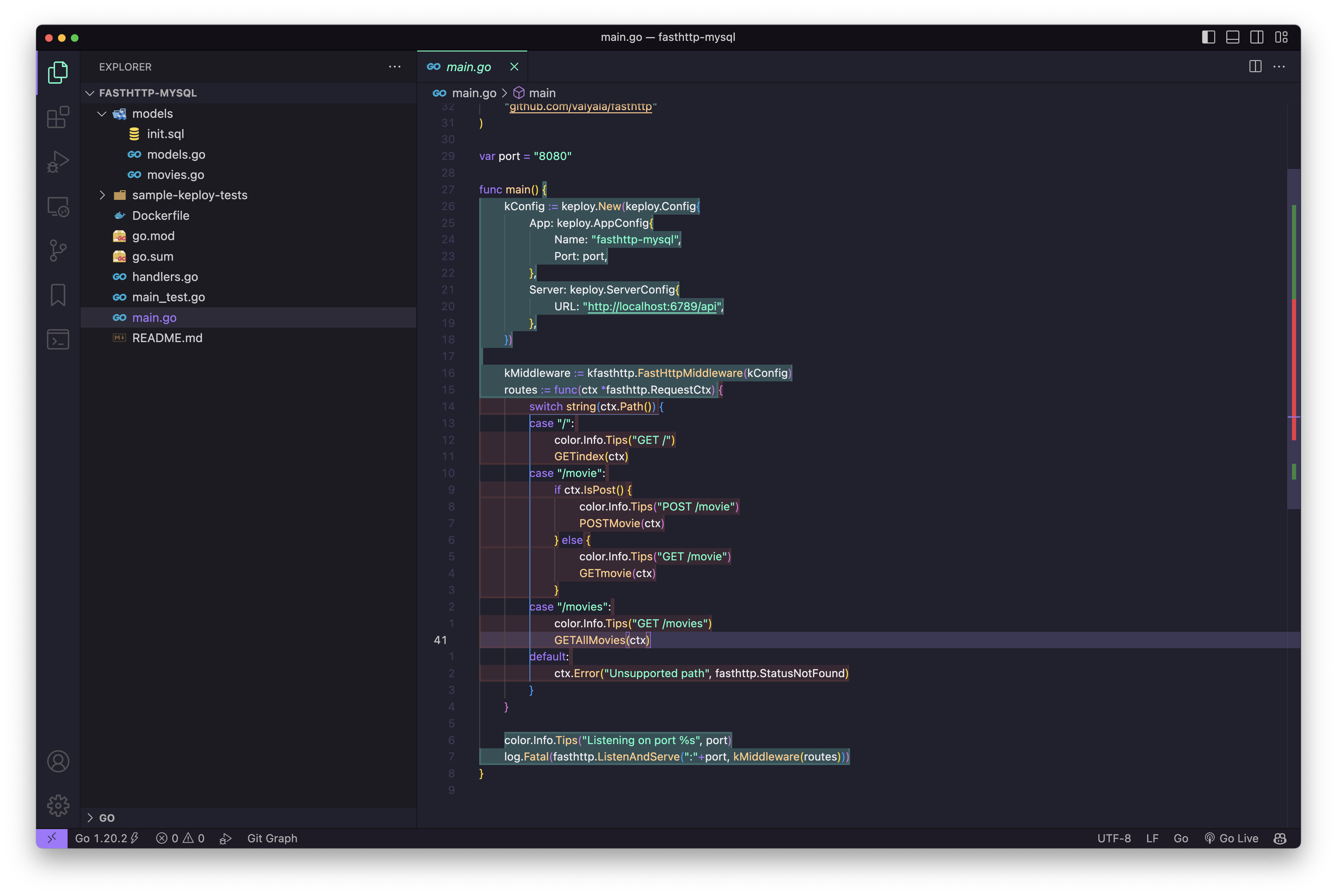Viewport: 1337px width, 896px height.
Task: Open the terminal panel icon in activity bar
Action: coord(58,340)
